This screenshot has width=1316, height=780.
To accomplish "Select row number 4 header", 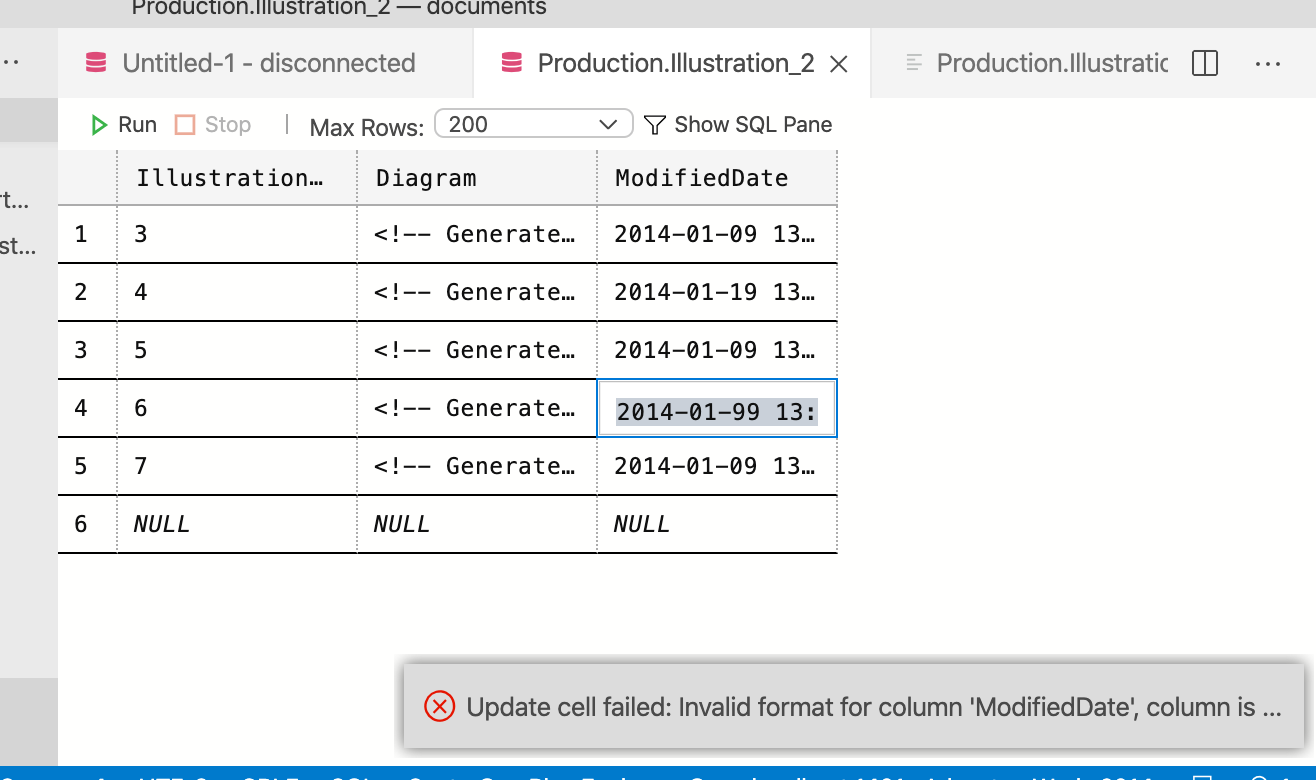I will (x=87, y=409).
